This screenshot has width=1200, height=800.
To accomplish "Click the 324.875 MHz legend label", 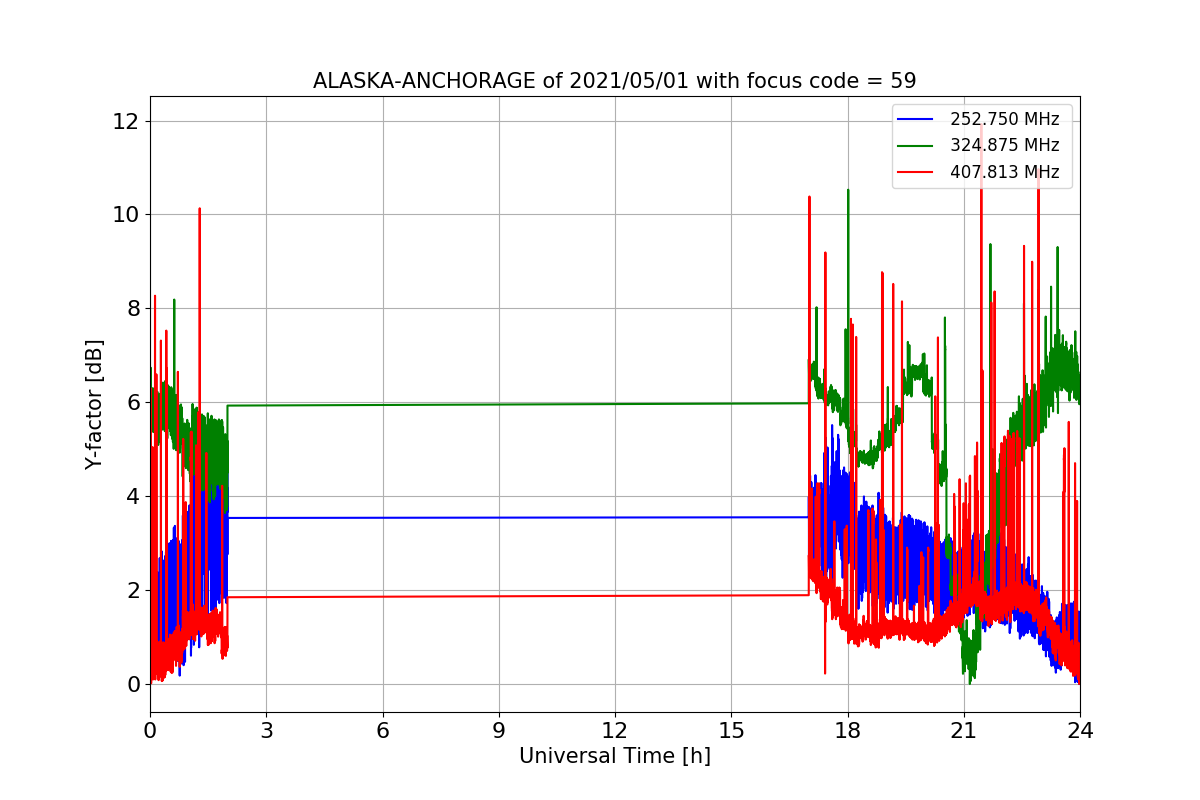I will click(1004, 146).
